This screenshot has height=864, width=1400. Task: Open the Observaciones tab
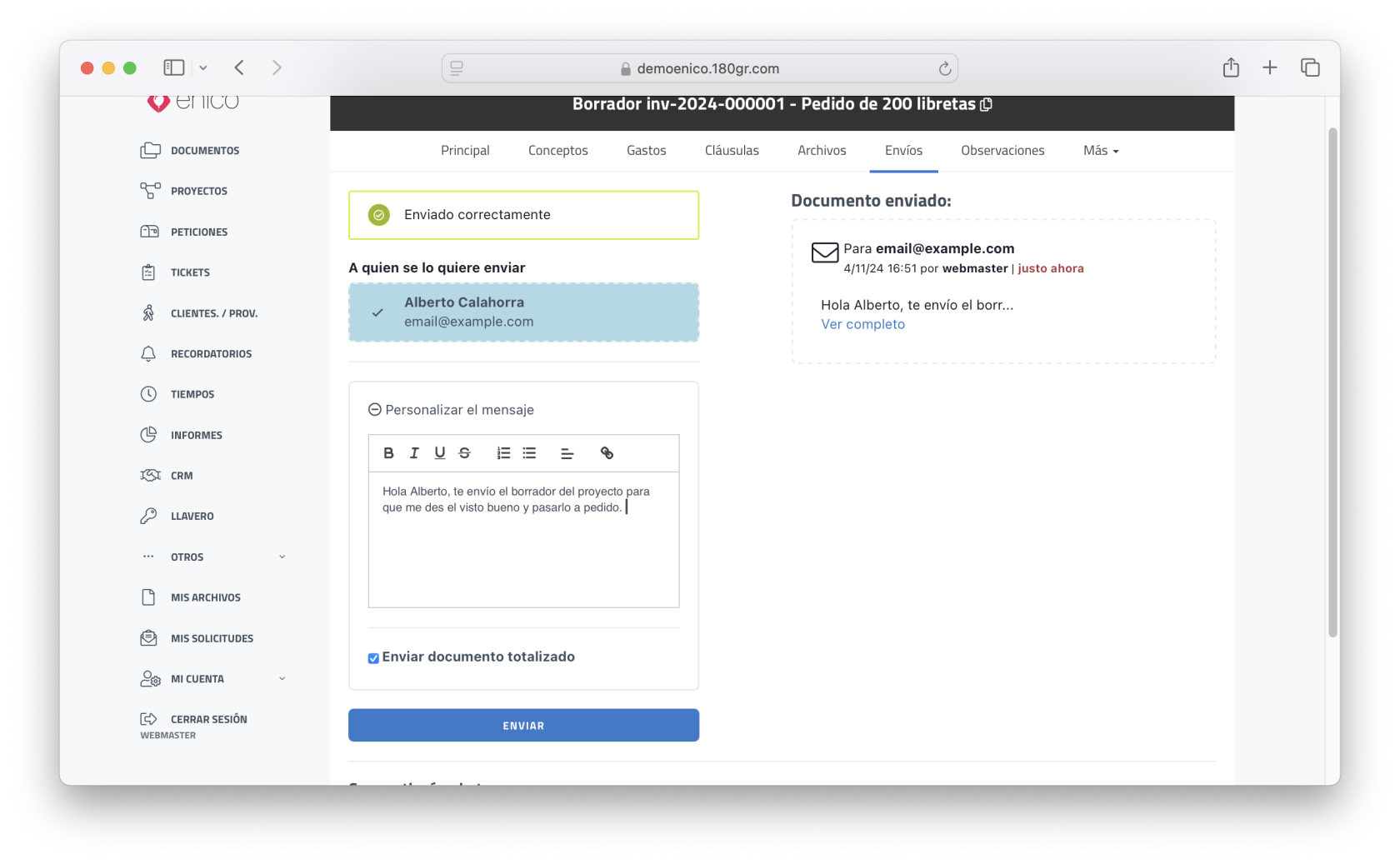[x=1002, y=151]
